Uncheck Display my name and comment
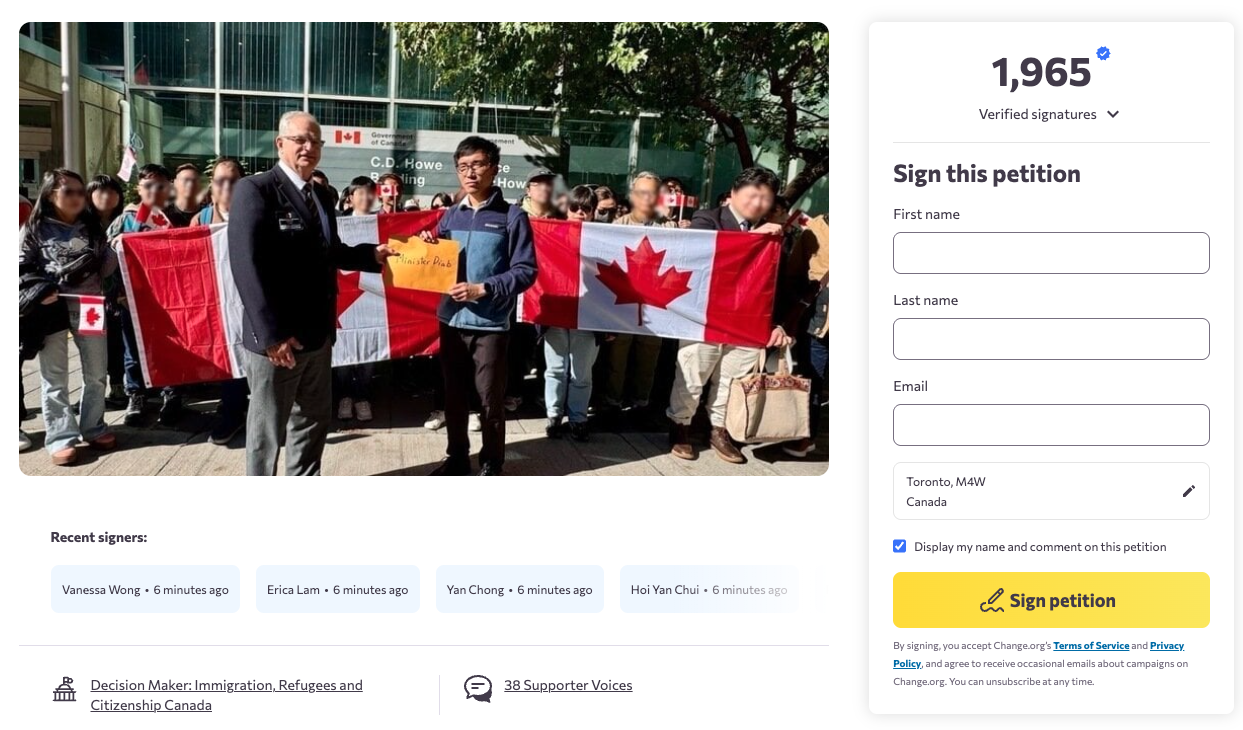Screen dimensions: 1243x730 tap(900, 546)
